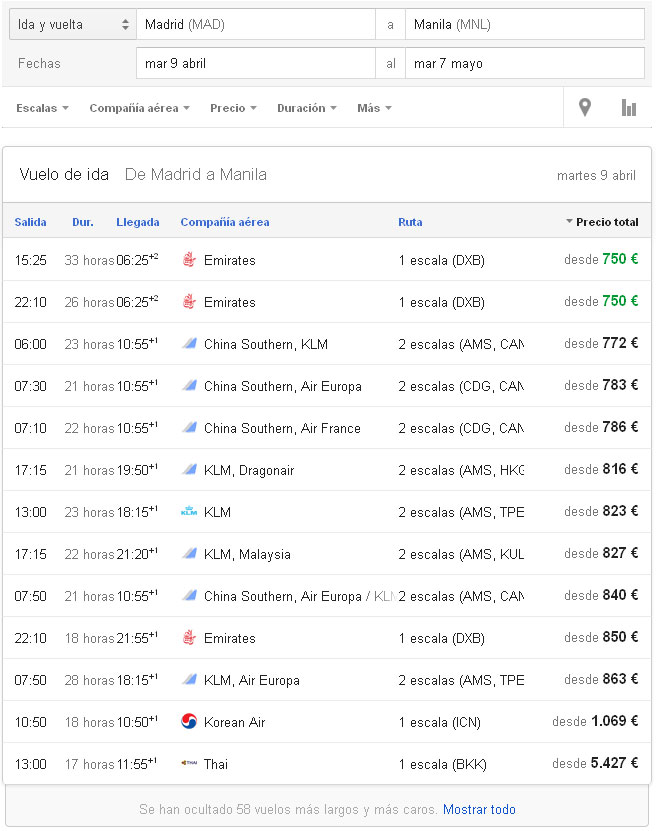Expand the Escalas filter dropdown

(x=42, y=108)
